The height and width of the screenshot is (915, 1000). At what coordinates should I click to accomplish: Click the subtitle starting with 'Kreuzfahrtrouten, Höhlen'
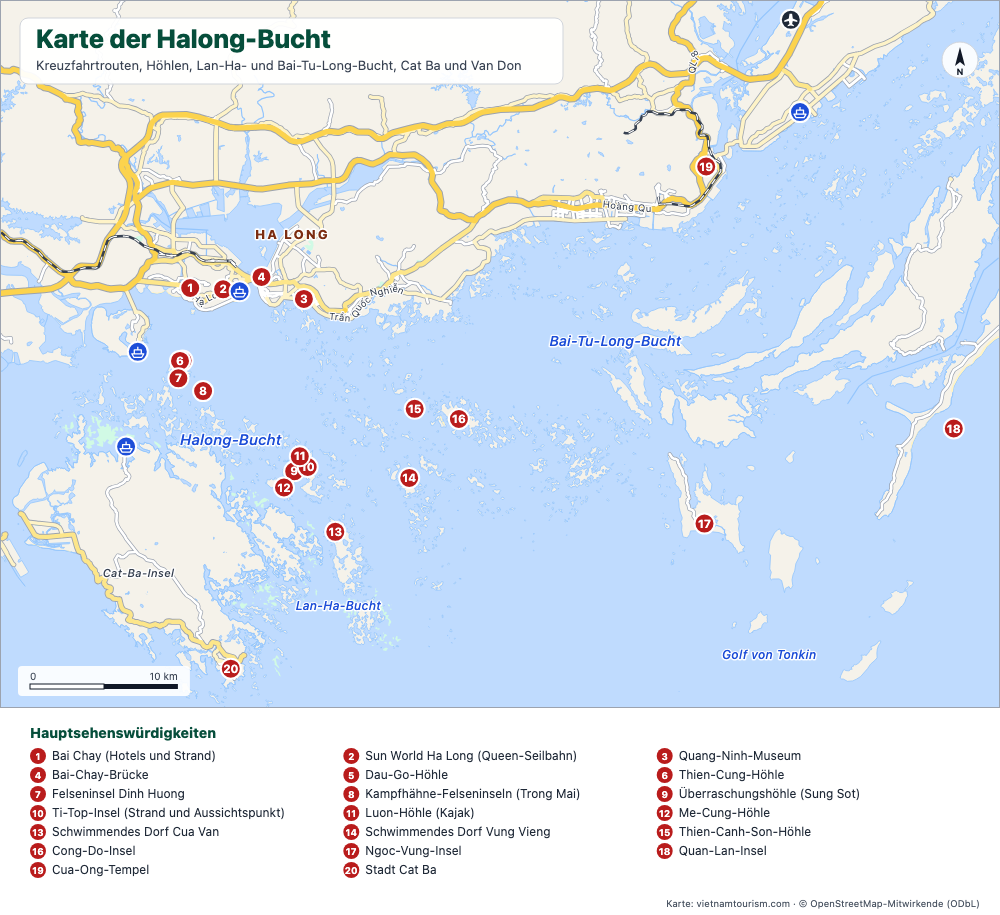click(x=279, y=66)
